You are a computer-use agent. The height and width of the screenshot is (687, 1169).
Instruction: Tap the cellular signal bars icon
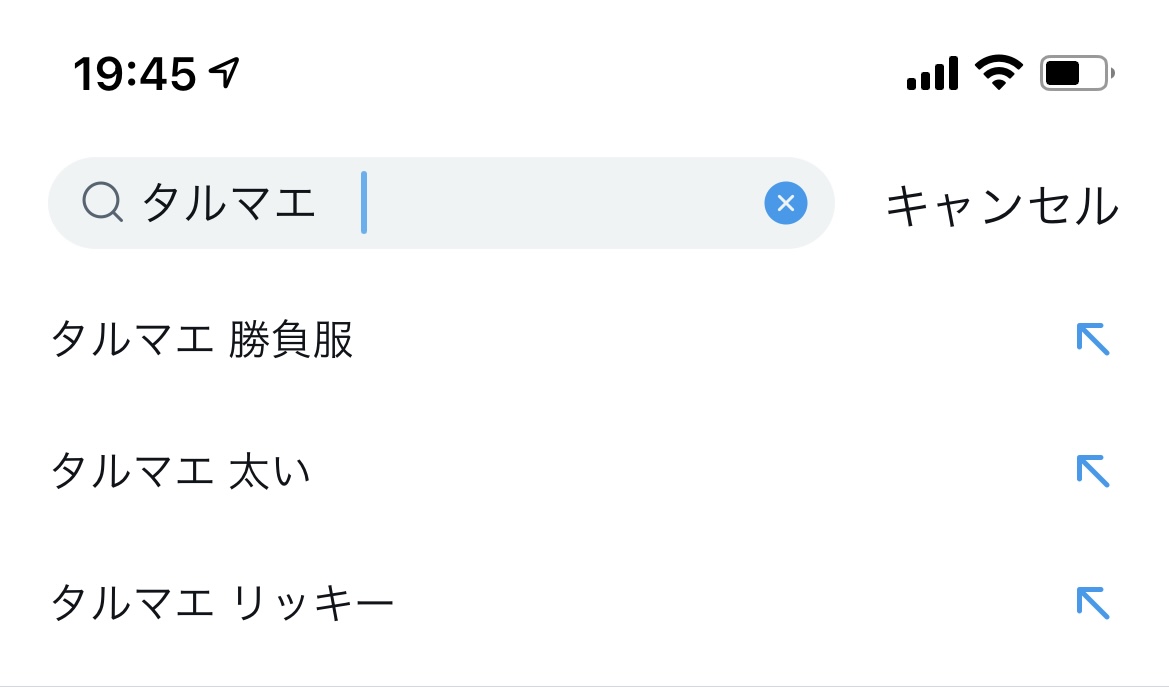coord(932,74)
